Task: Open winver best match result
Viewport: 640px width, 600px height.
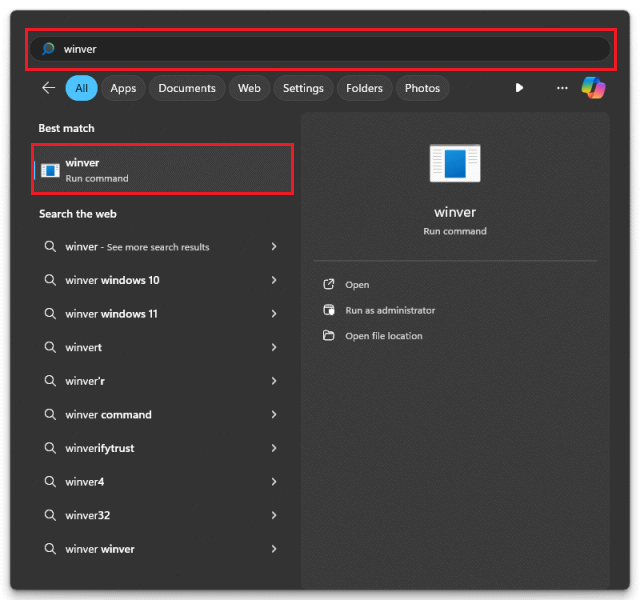Action: [163, 169]
